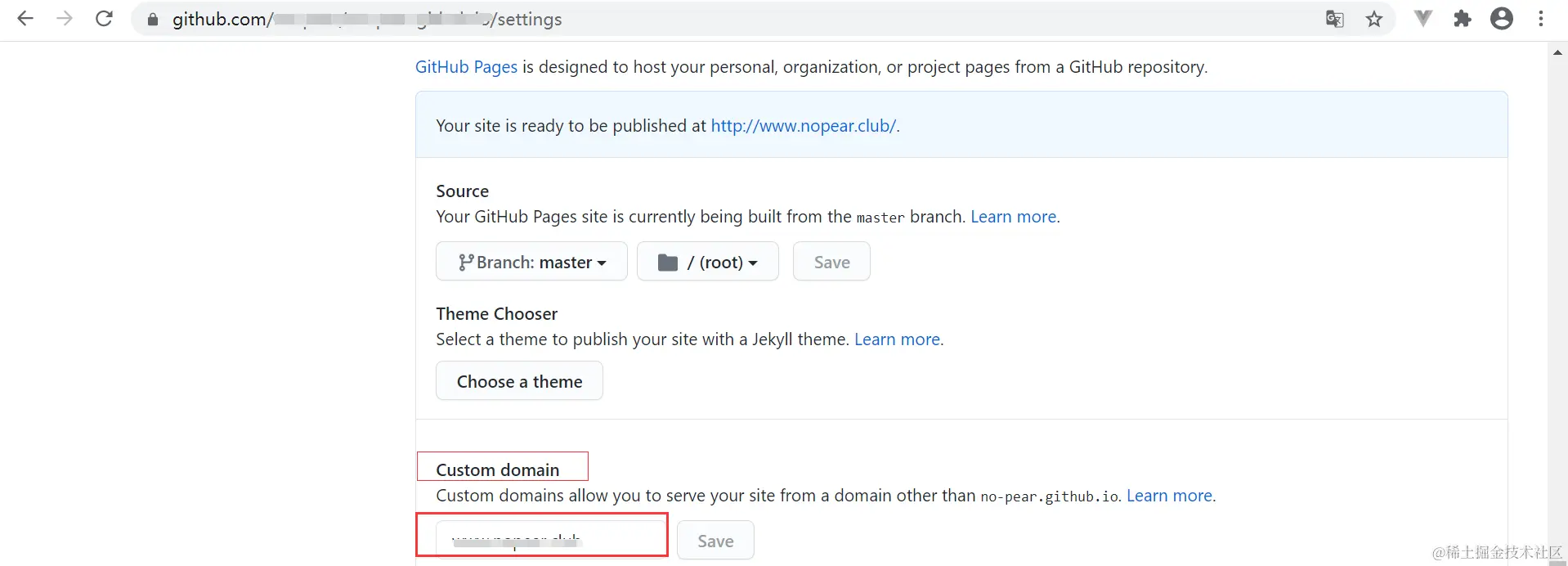Click the Save button beside folder dropdown
Image resolution: width=1568 pixels, height=566 pixels.
pyautogui.click(x=831, y=262)
